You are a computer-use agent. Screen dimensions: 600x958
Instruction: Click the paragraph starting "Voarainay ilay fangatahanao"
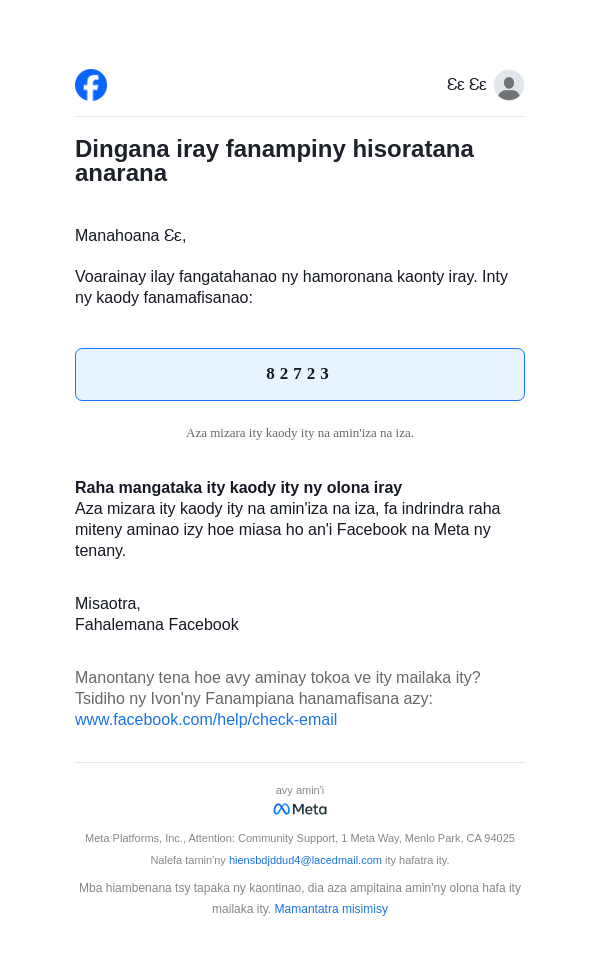(x=291, y=287)
